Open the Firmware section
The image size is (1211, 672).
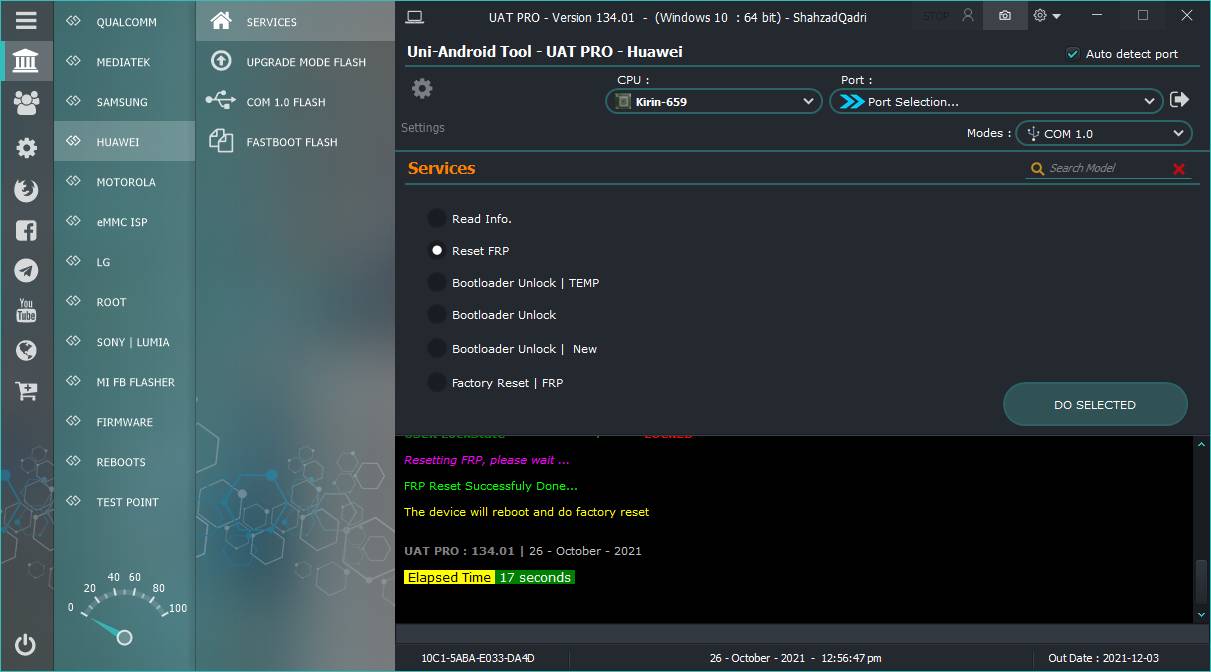coord(124,421)
